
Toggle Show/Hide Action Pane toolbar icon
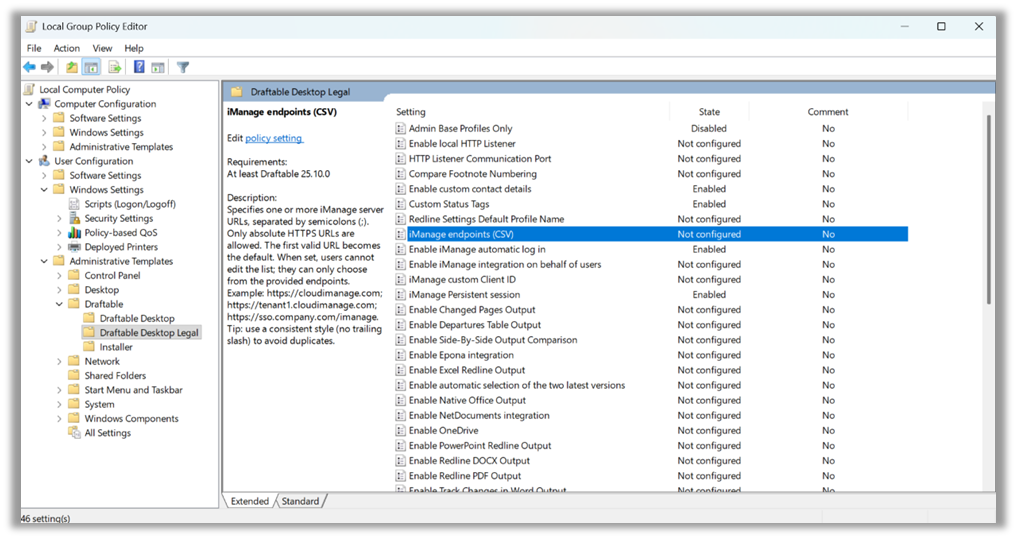tap(158, 67)
